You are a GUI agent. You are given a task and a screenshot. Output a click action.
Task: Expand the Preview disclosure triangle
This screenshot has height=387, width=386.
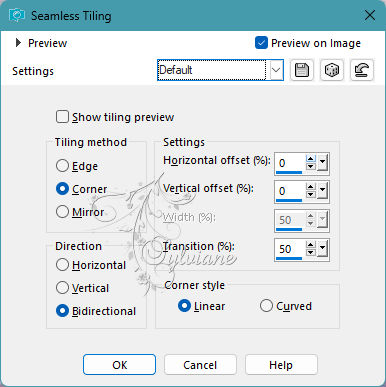click(x=18, y=43)
